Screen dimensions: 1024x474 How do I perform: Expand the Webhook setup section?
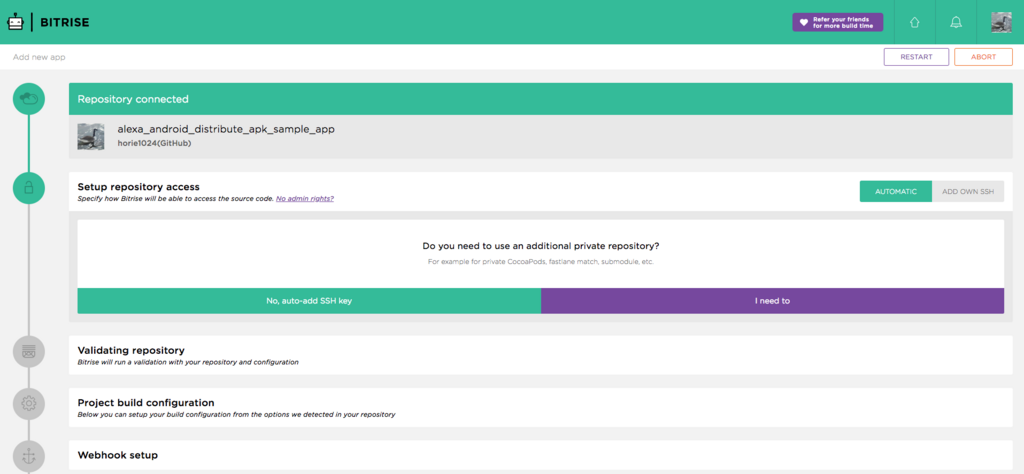pos(541,455)
